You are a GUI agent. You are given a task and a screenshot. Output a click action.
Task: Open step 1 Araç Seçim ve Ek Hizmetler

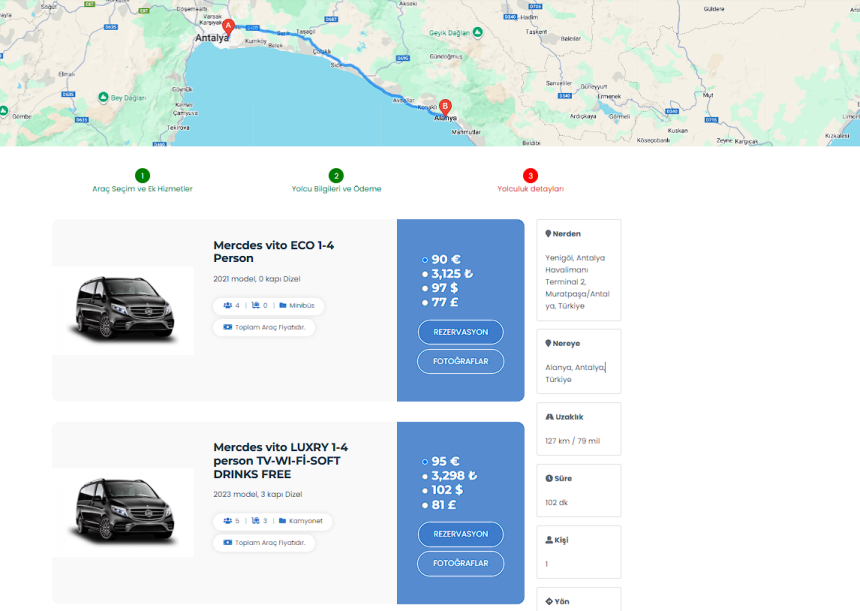[142, 175]
